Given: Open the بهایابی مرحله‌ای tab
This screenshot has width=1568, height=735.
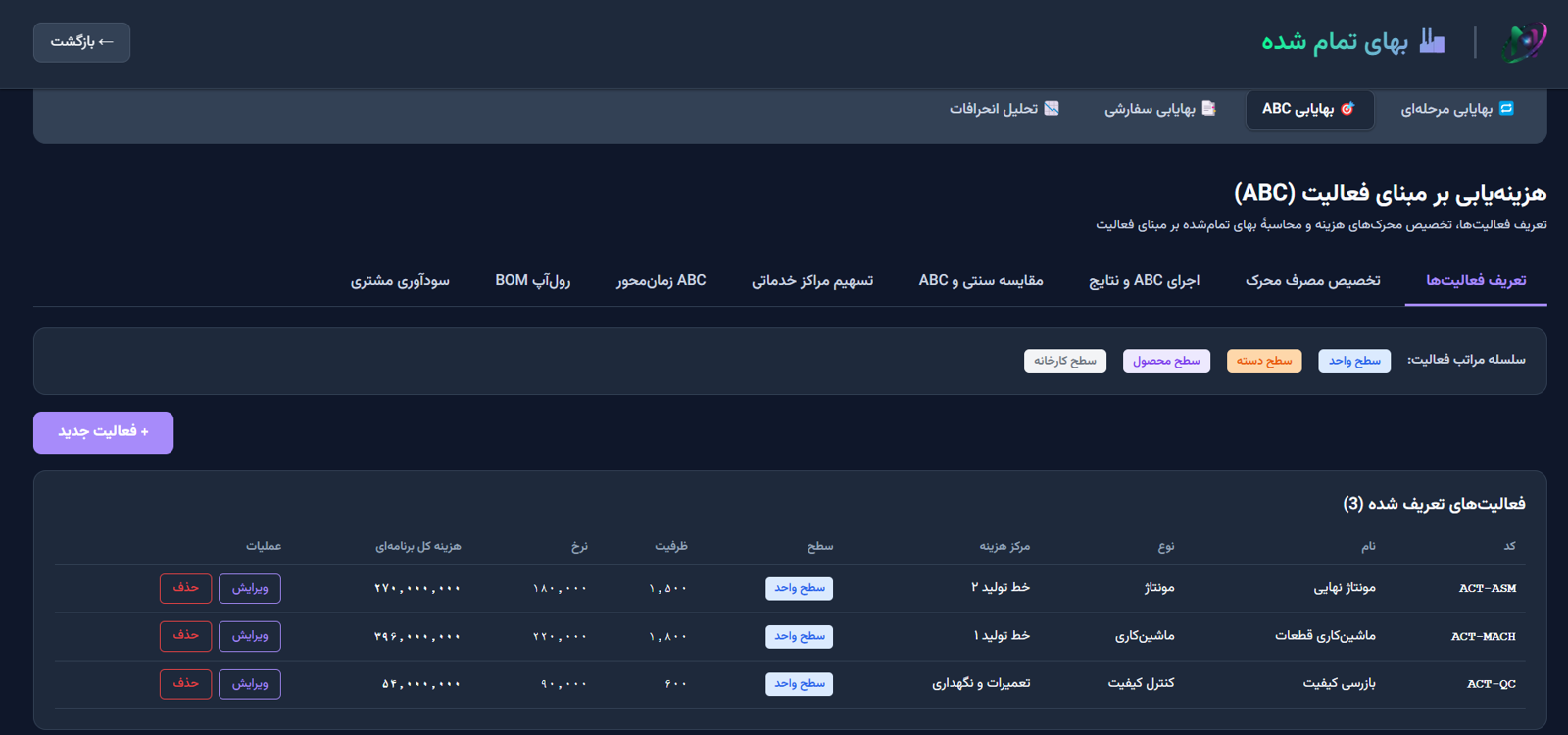Looking at the screenshot, I should (1457, 109).
